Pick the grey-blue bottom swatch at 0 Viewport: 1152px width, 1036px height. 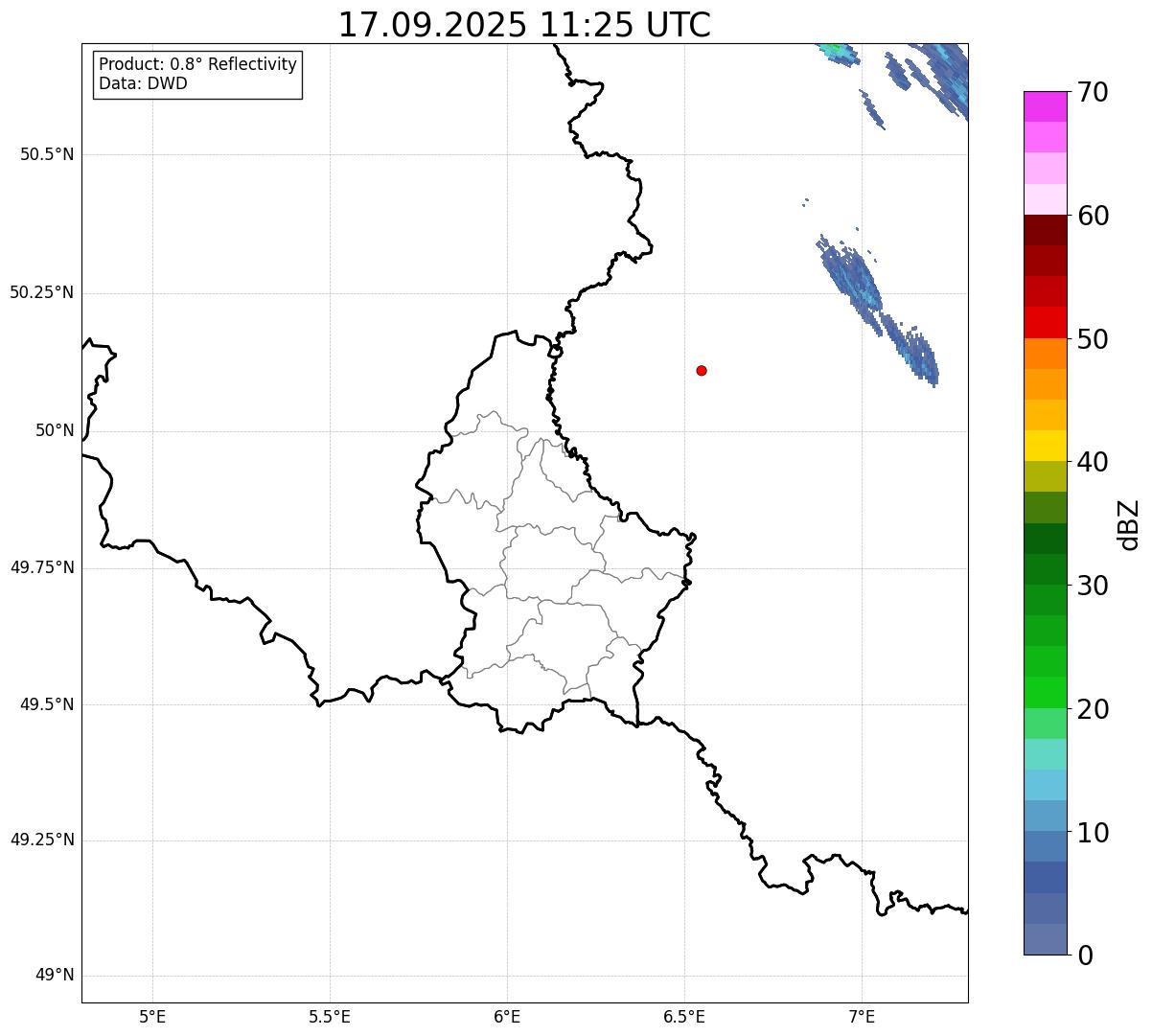pos(1046,939)
